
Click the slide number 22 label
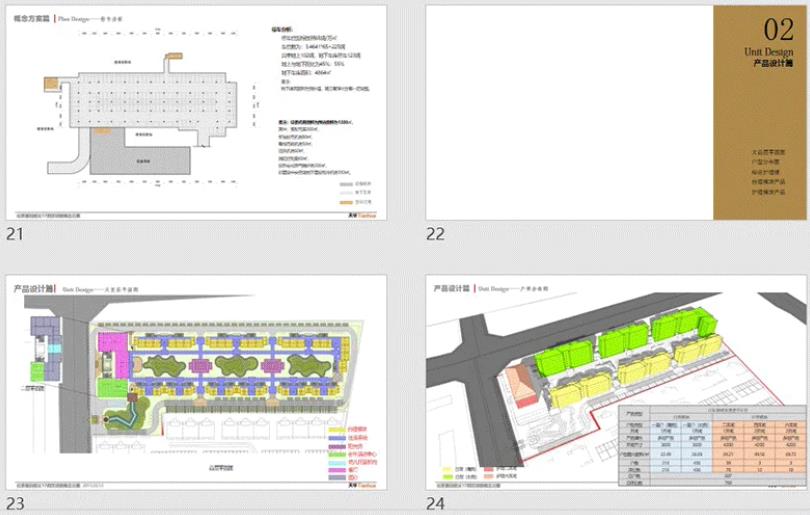[x=435, y=235]
